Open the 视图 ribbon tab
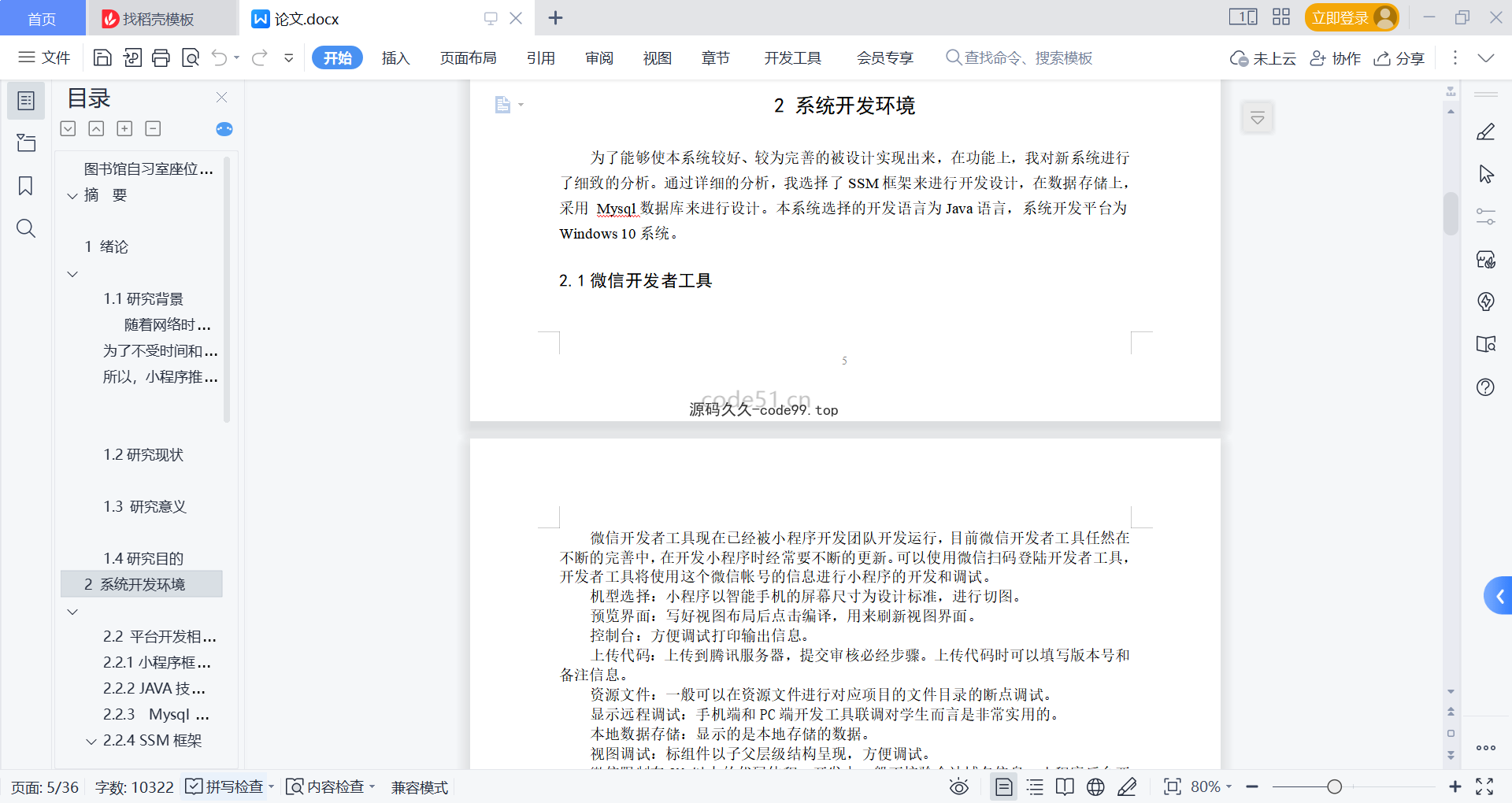Viewport: 1512px width, 803px height. coord(657,57)
